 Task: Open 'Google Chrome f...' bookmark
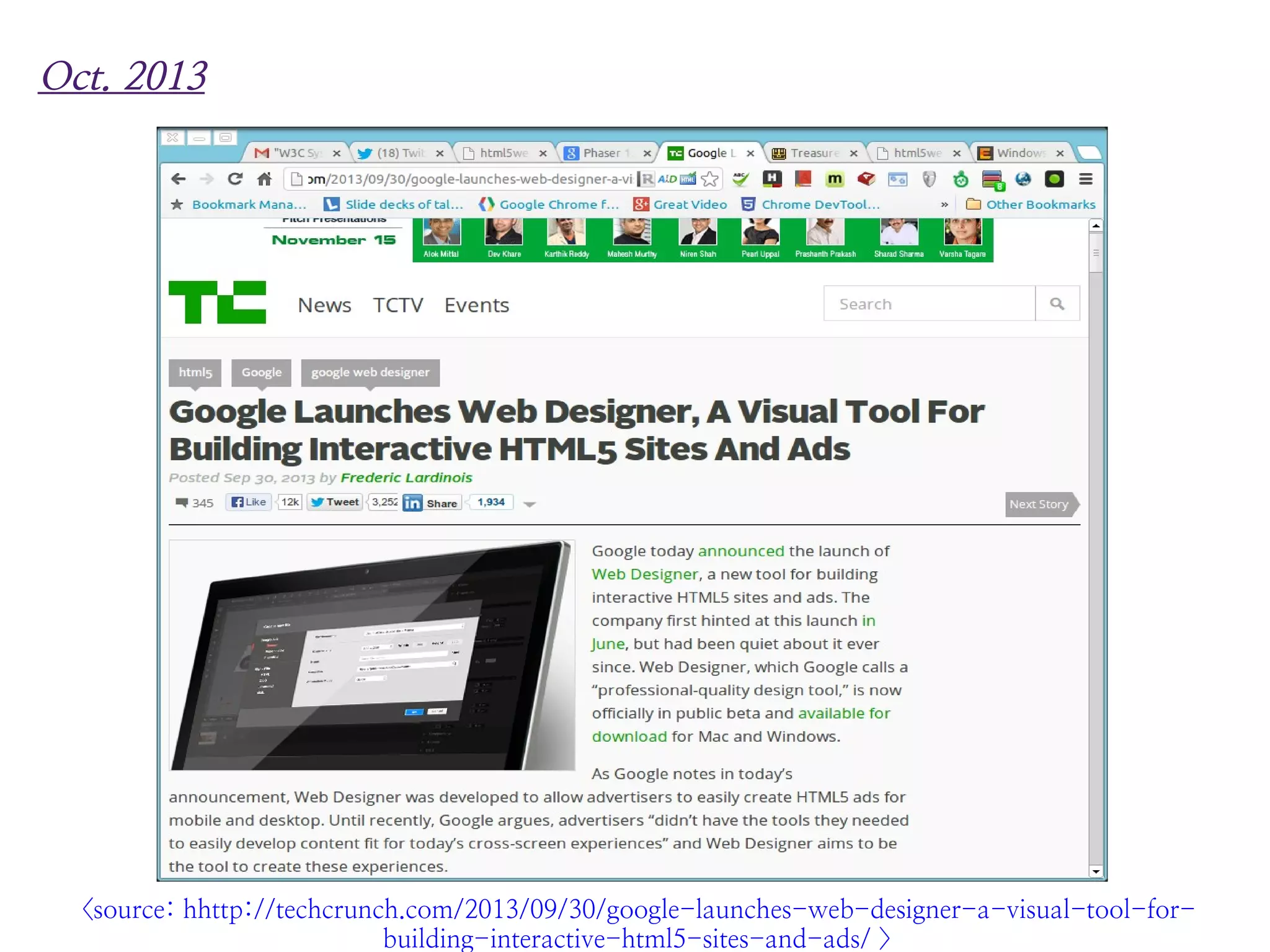[549, 204]
